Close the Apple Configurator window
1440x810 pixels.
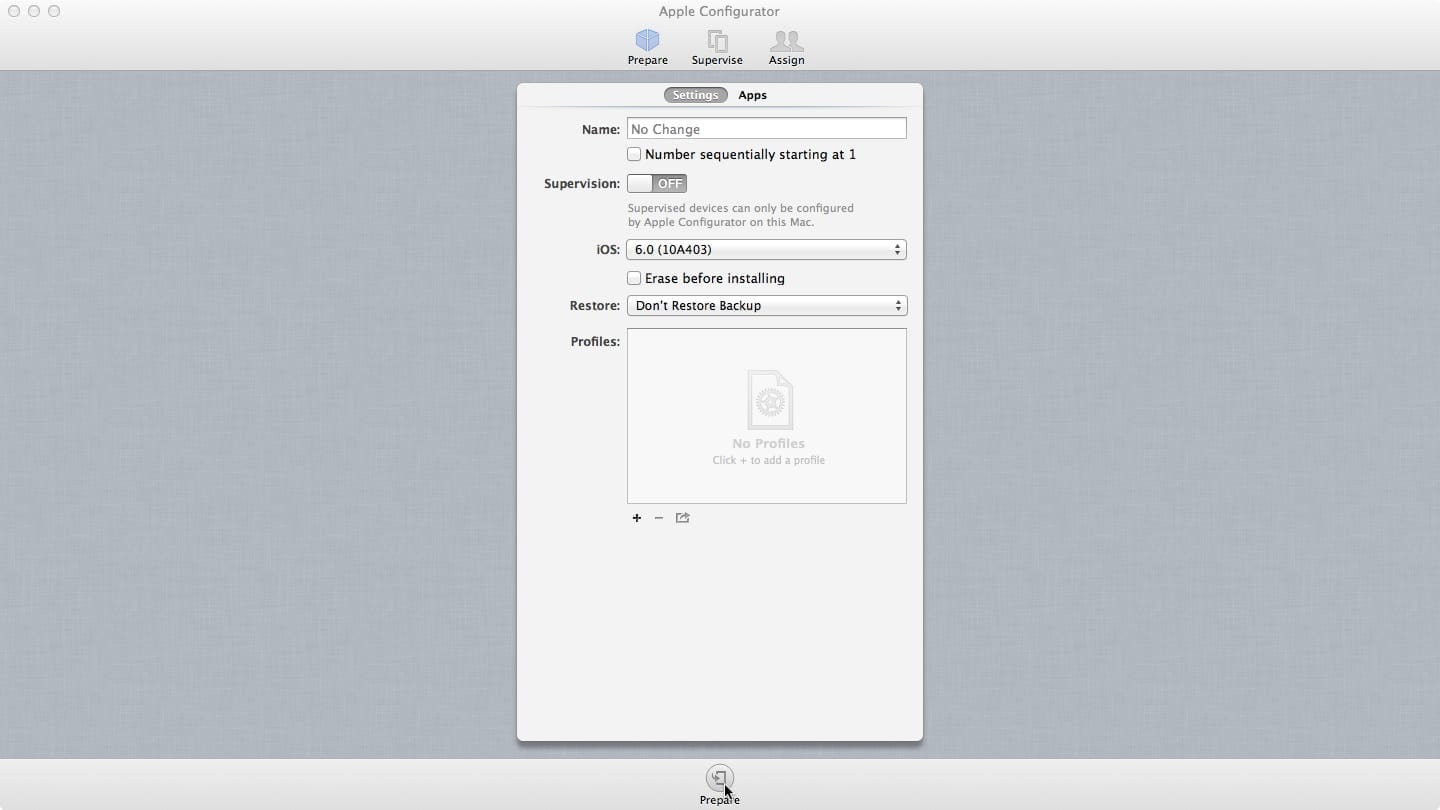14,11
